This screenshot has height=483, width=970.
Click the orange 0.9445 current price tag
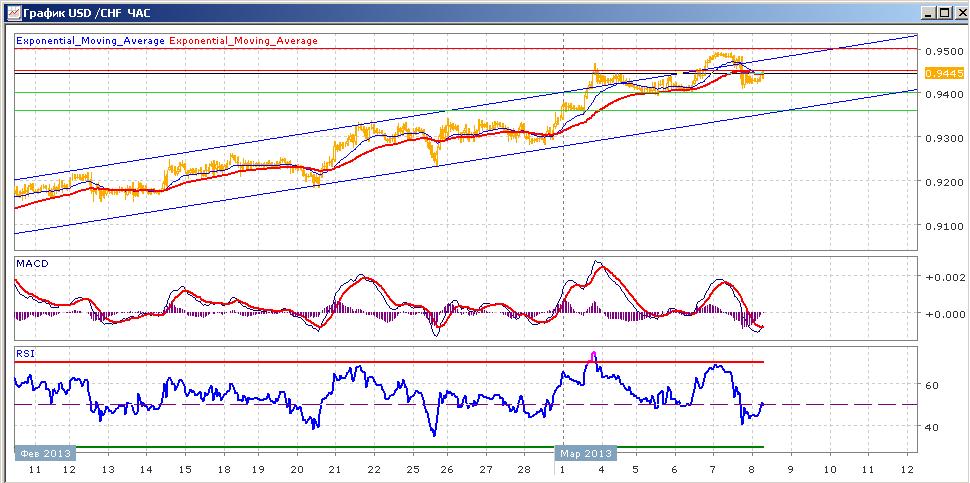point(944,74)
